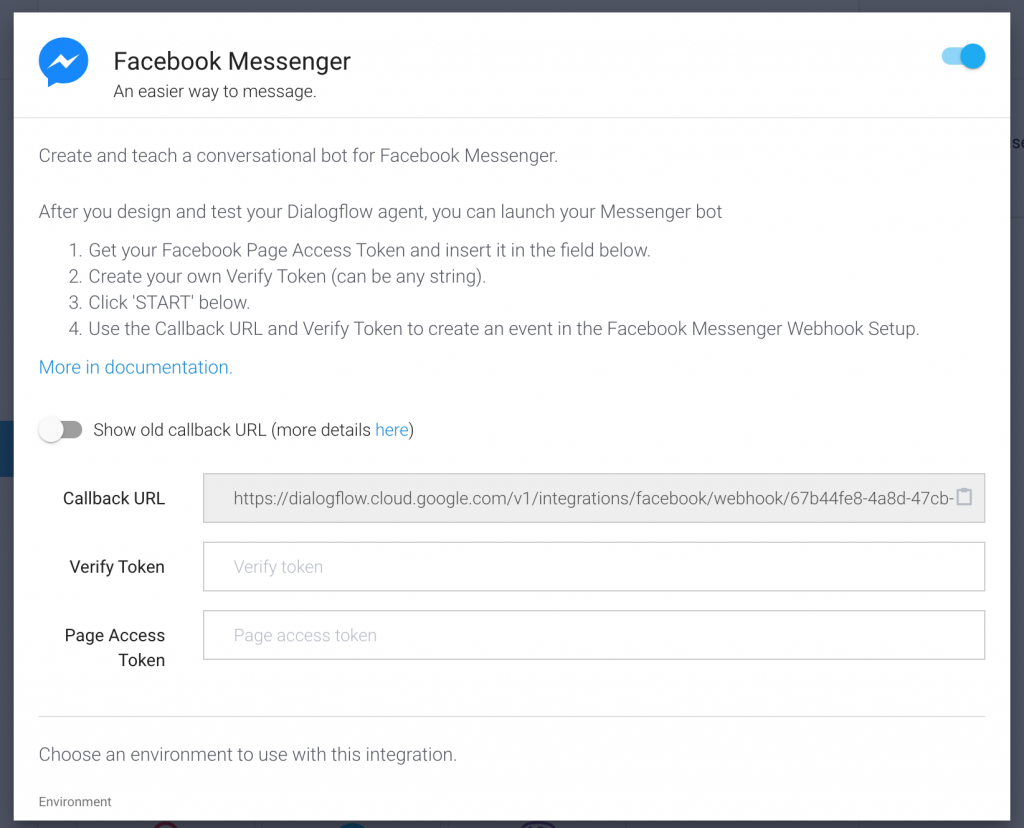Select the Callback URL text field
The height and width of the screenshot is (828, 1024).
coord(594,498)
